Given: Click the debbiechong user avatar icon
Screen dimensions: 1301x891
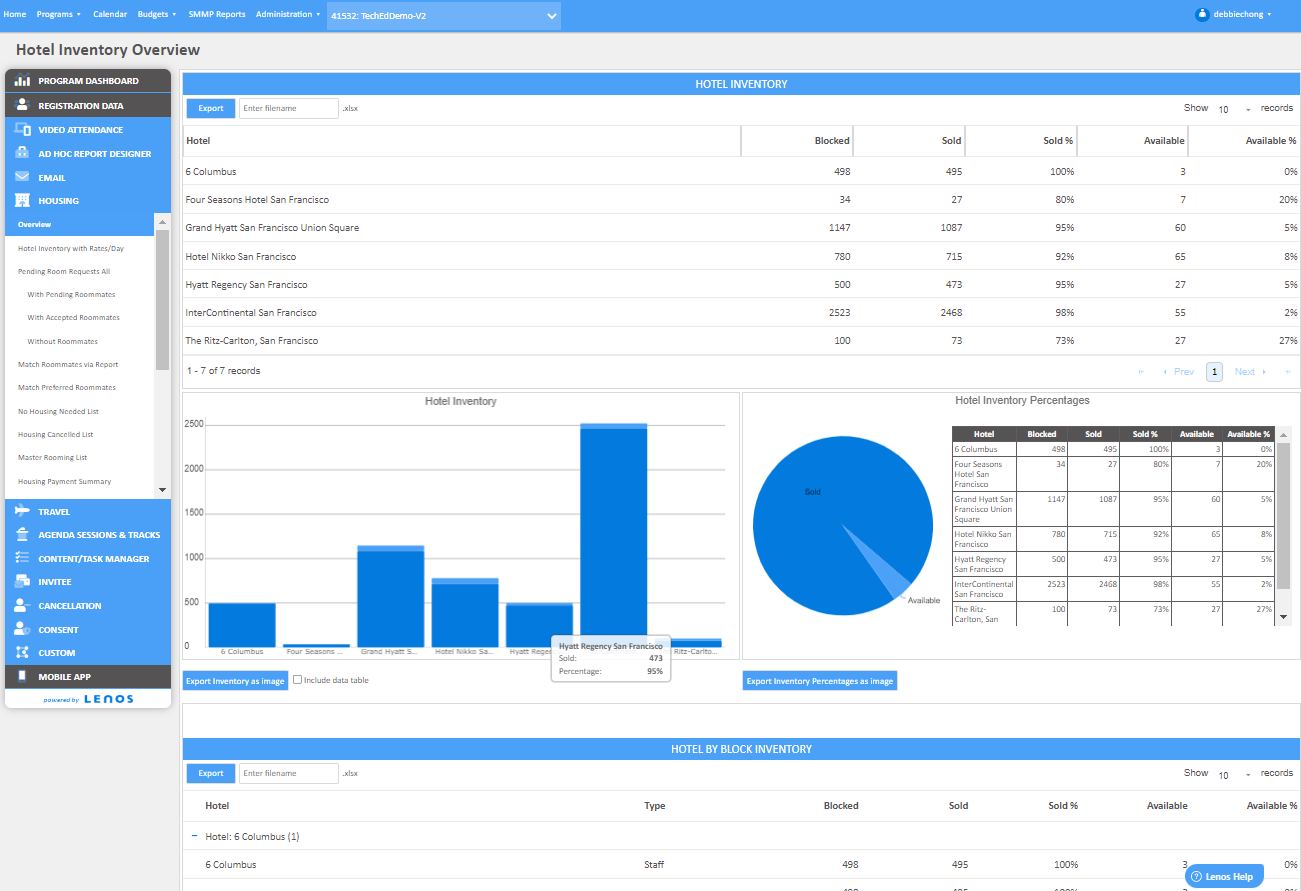Looking at the screenshot, I should click(1202, 15).
